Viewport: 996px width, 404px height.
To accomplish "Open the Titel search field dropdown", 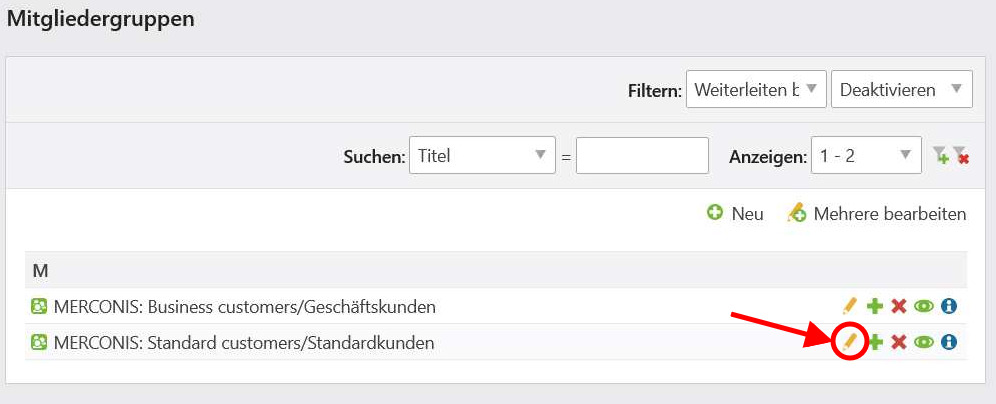I will pyautogui.click(x=483, y=155).
